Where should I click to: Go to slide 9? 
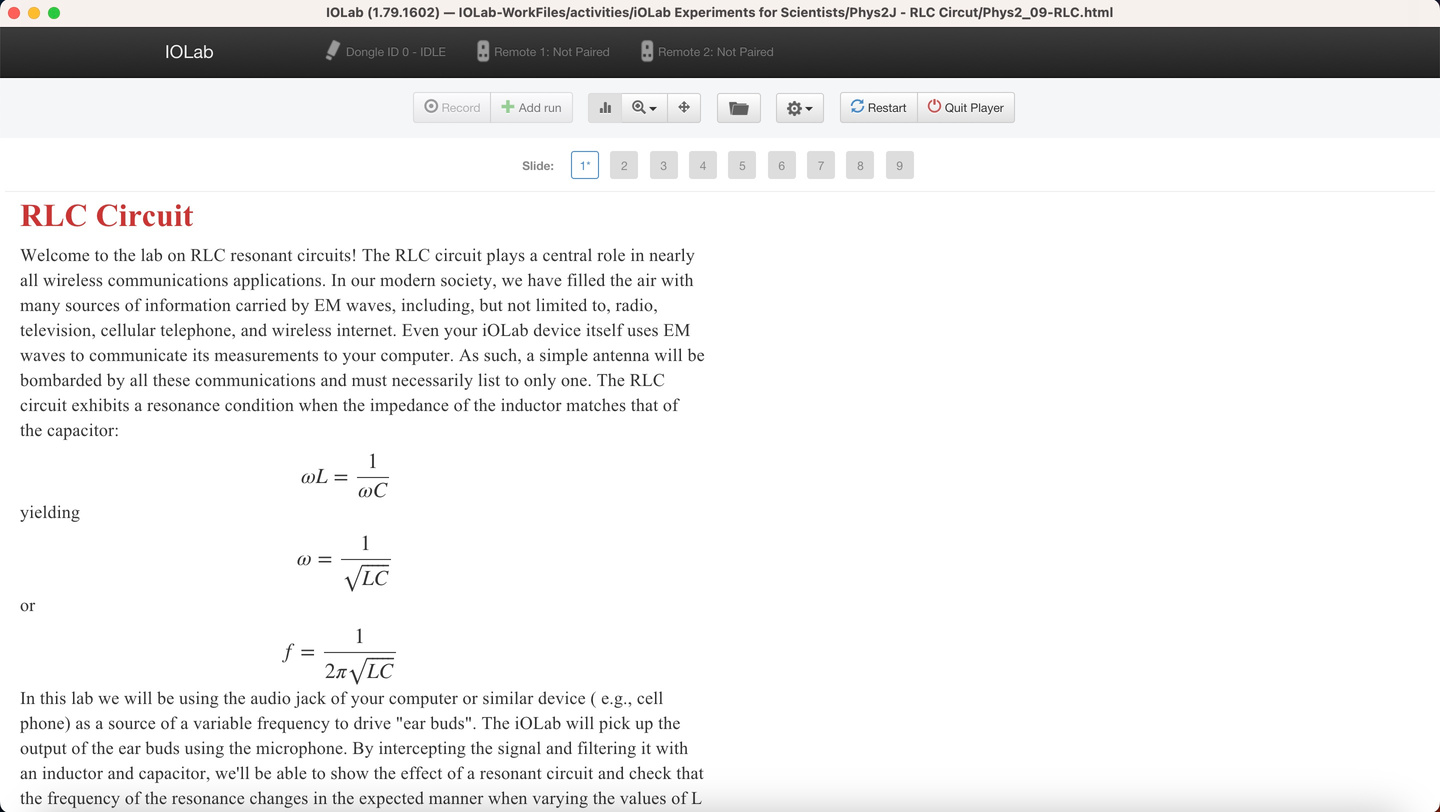900,166
